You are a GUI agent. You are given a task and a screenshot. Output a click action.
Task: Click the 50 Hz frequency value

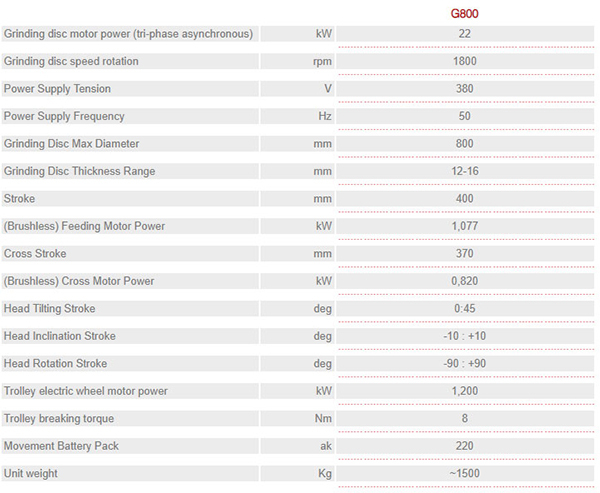[x=465, y=116]
